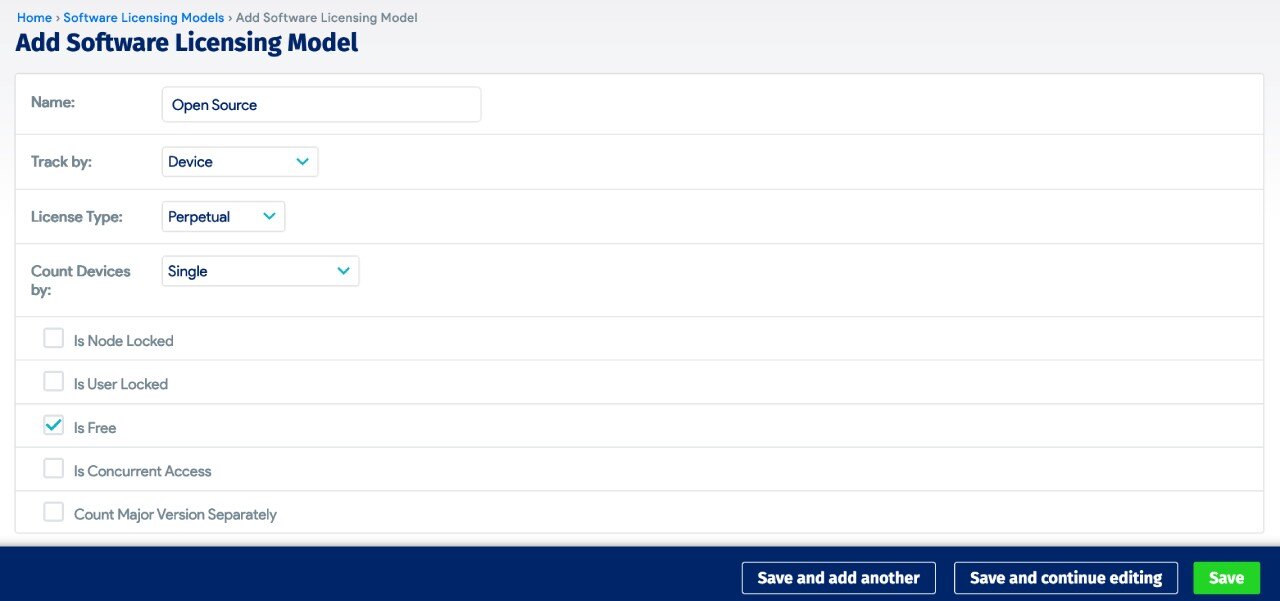Click the green Save button
Image resolution: width=1280 pixels, height=601 pixels.
(x=1226, y=578)
